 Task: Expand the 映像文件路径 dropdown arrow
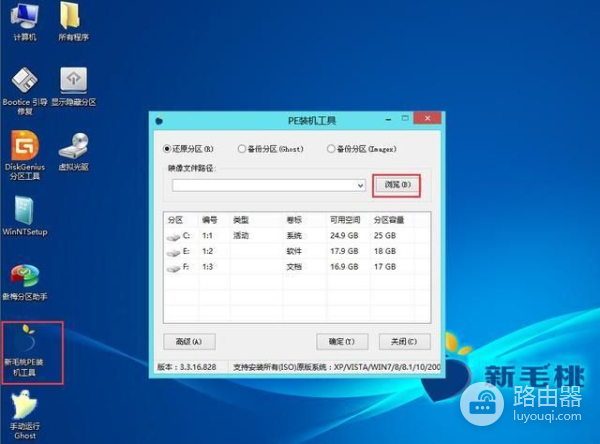point(360,186)
